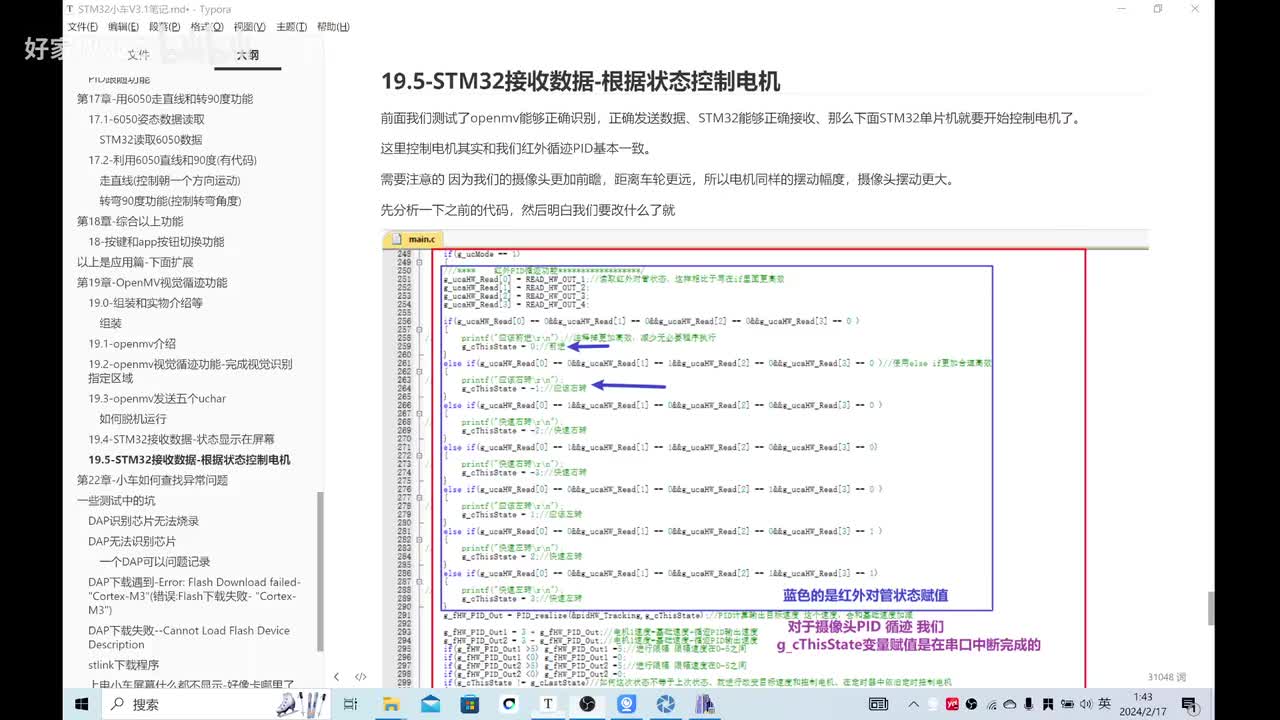
Task: Go to DAP无法识别芯片 entry
Action: pyautogui.click(x=132, y=541)
